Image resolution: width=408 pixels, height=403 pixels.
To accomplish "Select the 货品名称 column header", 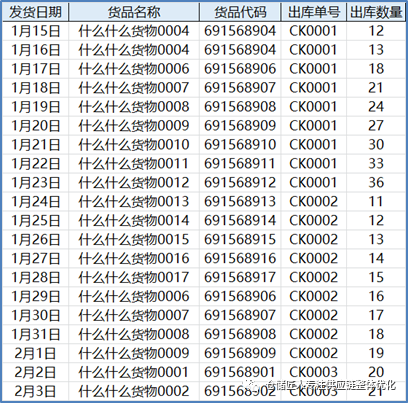I will coord(134,12).
